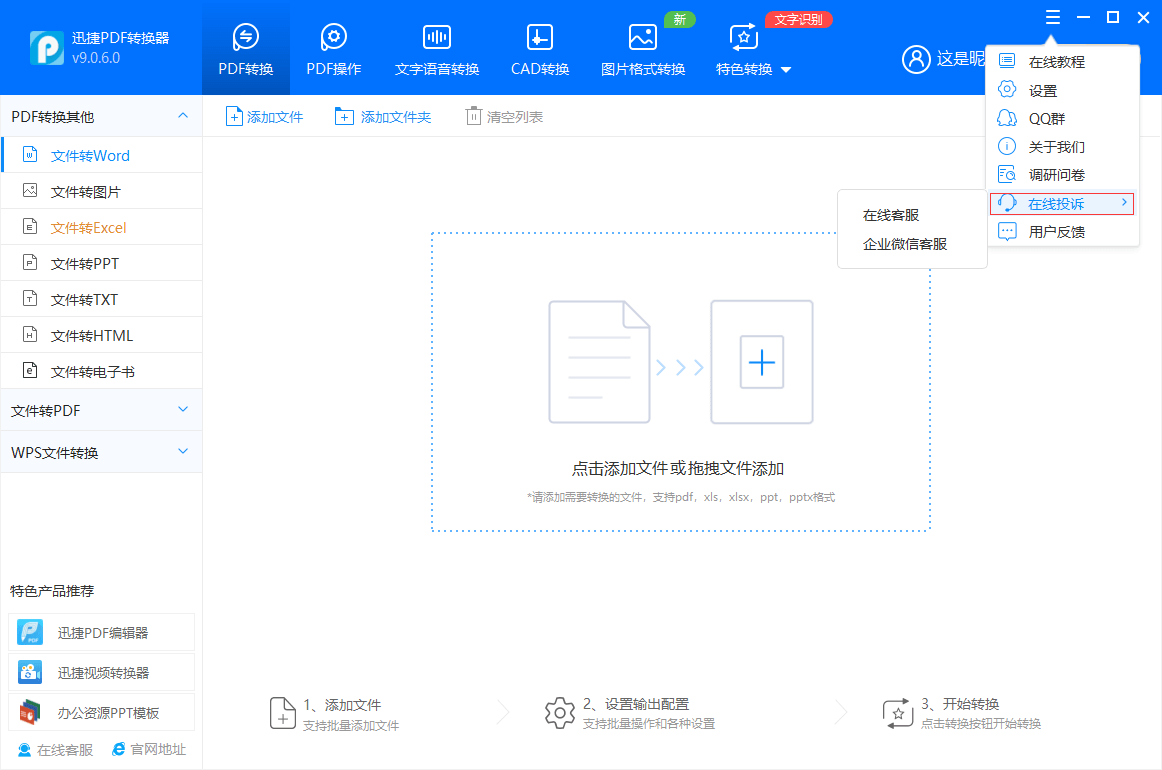Viewport: 1162px width, 770px height.
Task: Select the 文字语音转换 icon
Action: [436, 38]
